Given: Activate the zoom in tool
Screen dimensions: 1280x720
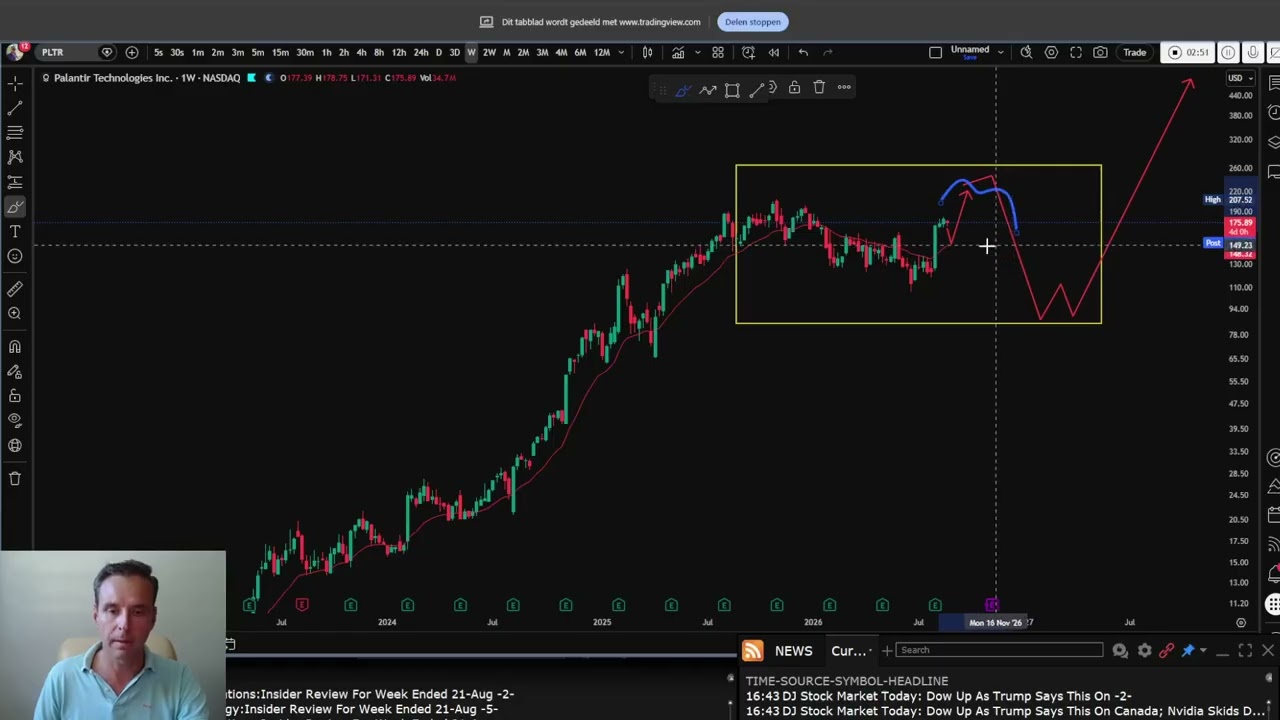Looking at the screenshot, I should click(x=15, y=314).
